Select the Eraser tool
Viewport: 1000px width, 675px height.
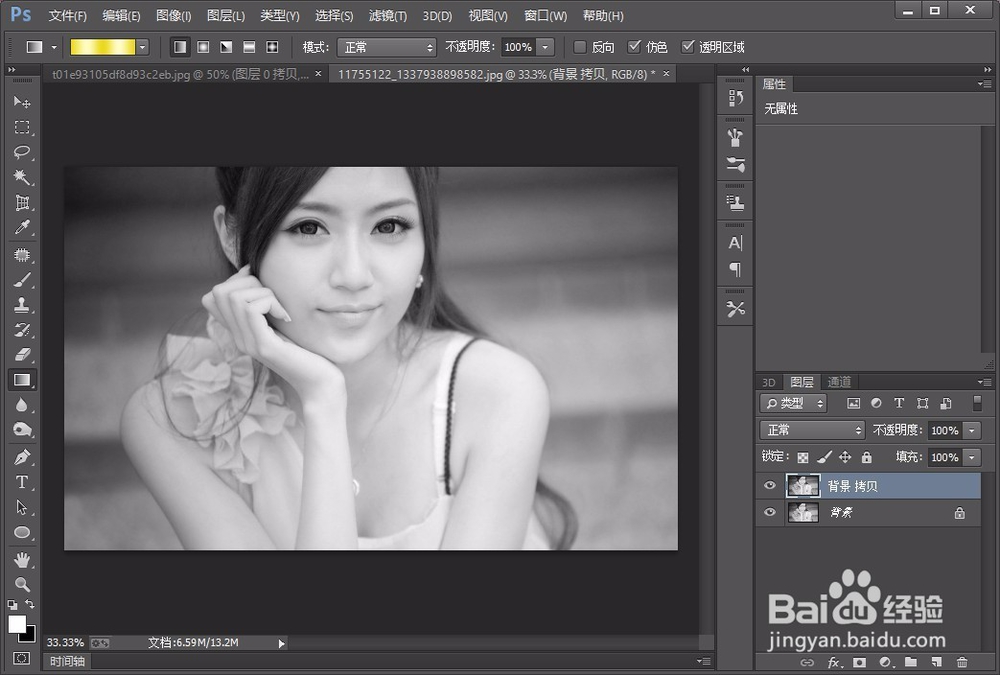[x=22, y=355]
